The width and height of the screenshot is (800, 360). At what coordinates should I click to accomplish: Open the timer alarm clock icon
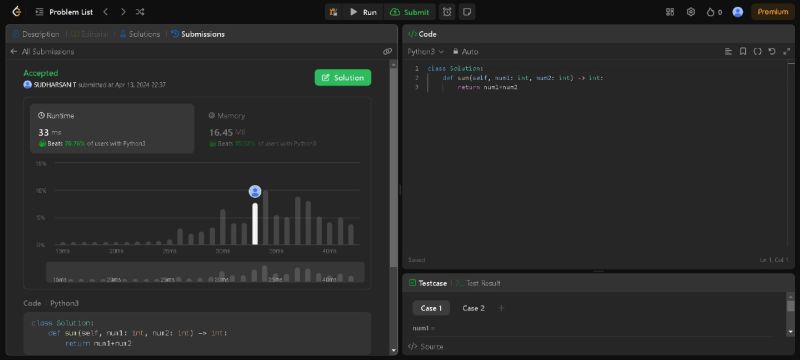point(447,12)
